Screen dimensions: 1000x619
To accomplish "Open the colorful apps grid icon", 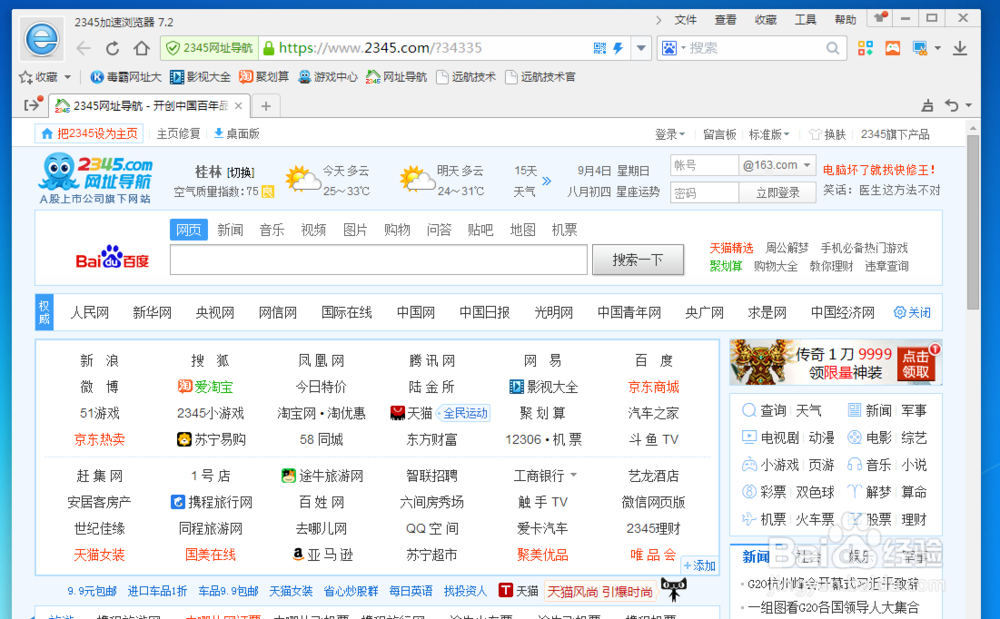I will (865, 48).
